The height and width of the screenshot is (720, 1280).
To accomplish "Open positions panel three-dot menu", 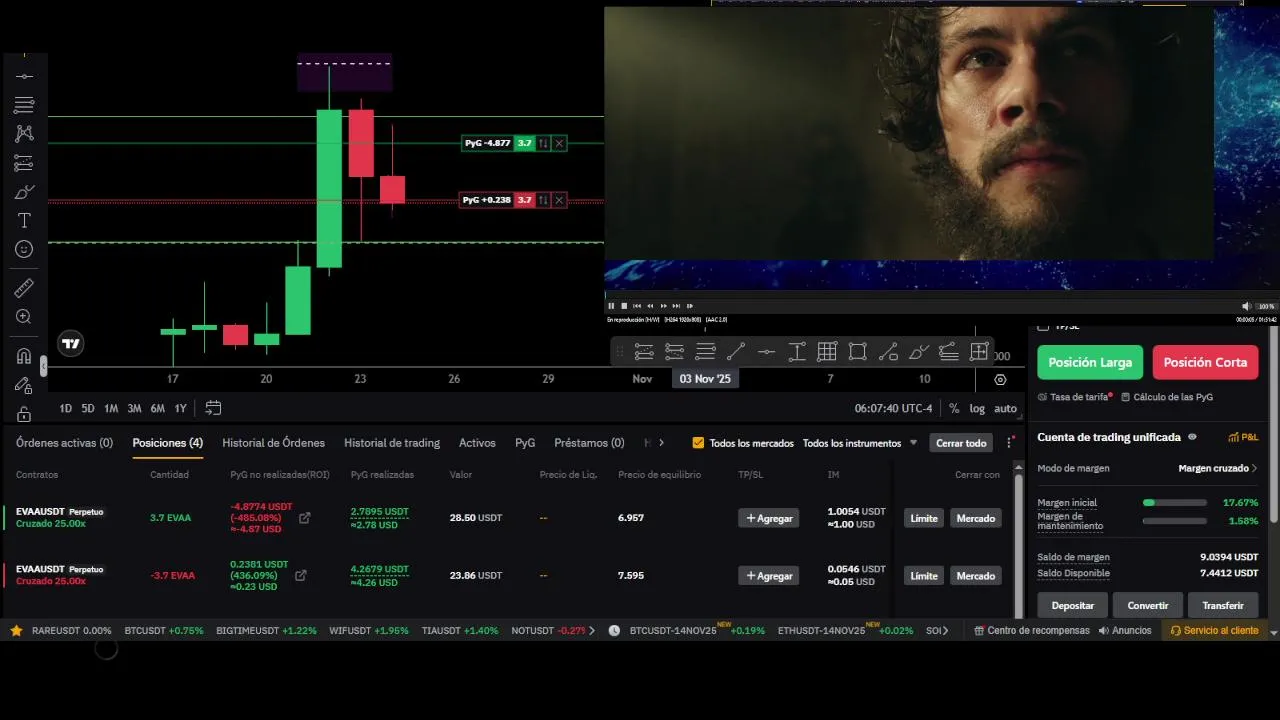I will 1011,443.
